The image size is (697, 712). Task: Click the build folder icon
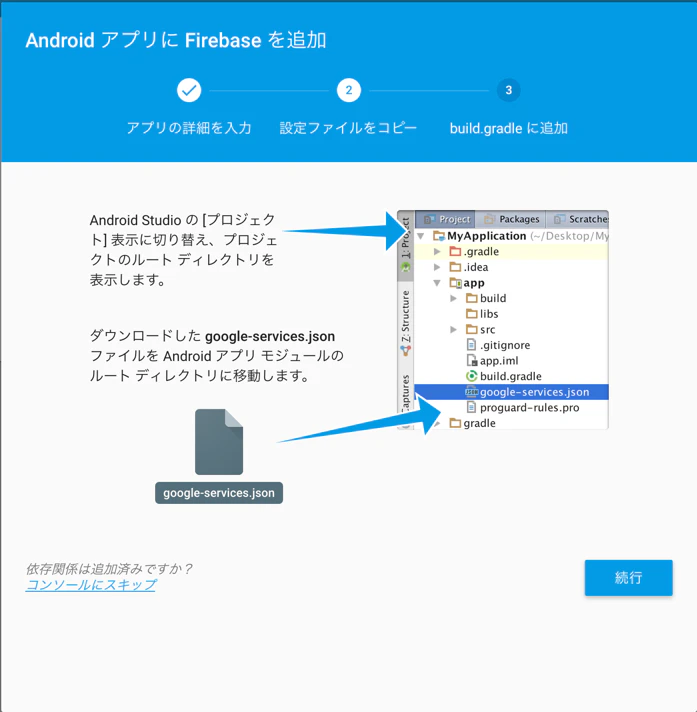pos(472,298)
